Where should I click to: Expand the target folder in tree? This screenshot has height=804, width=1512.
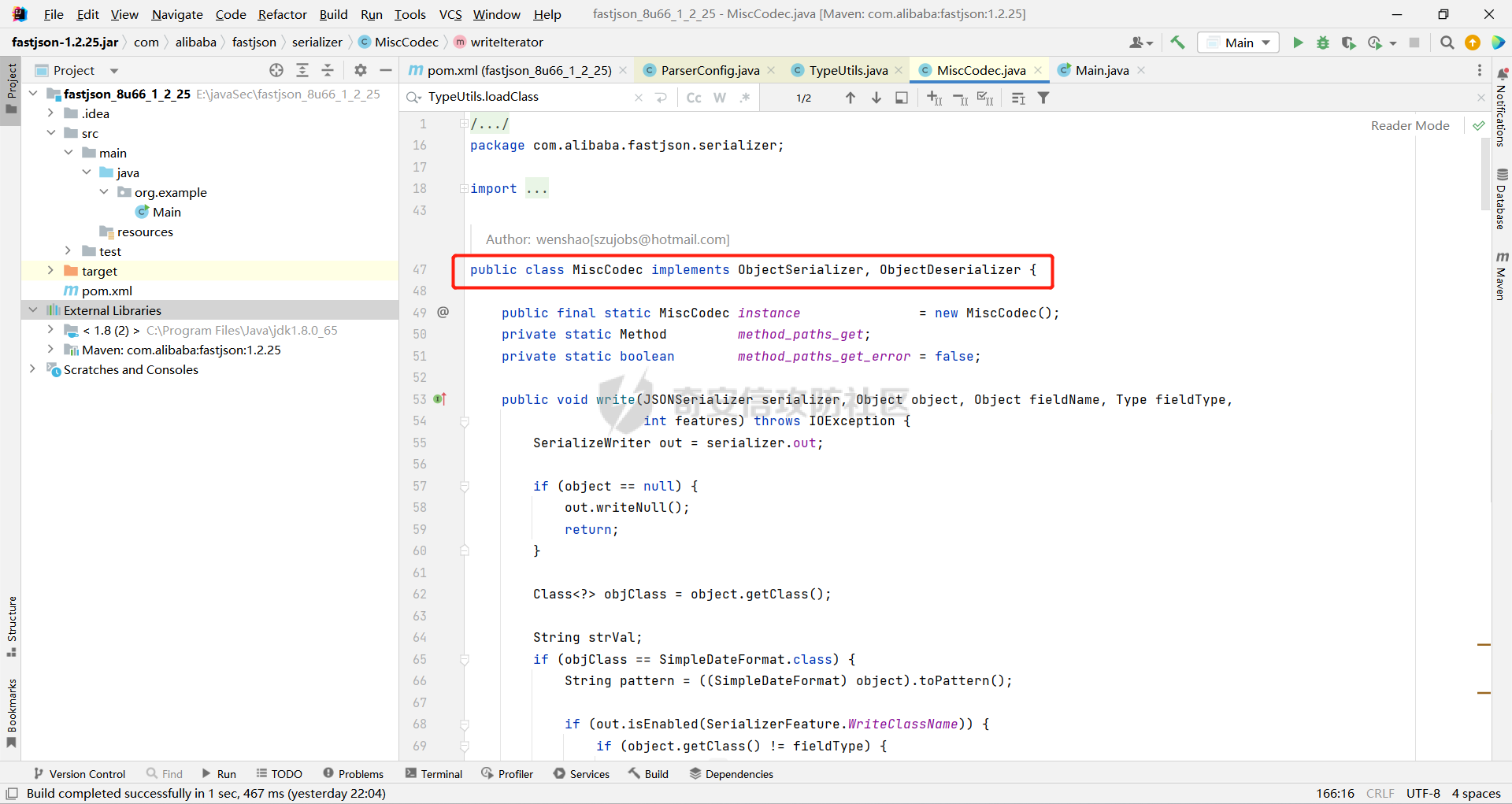pyautogui.click(x=50, y=271)
